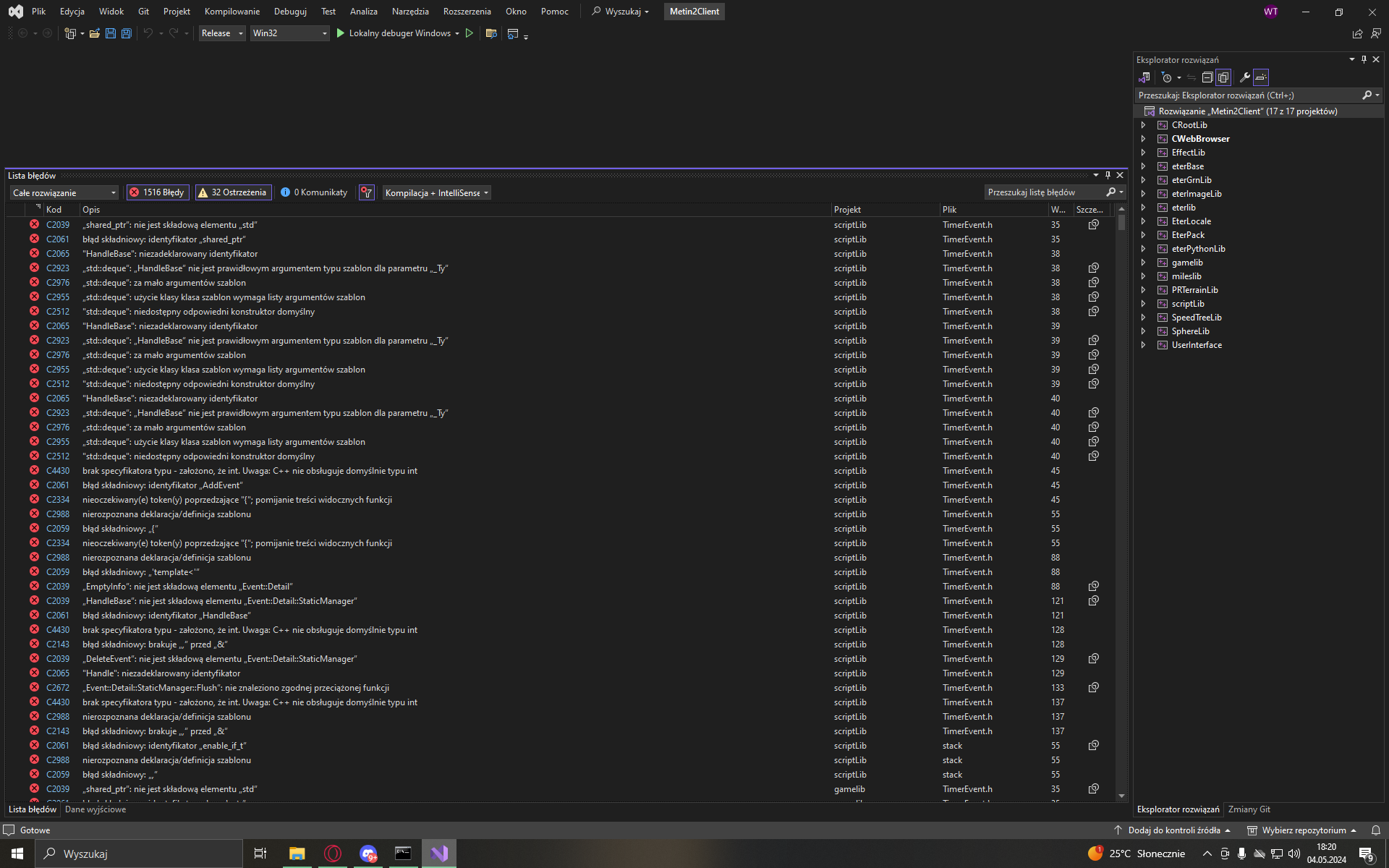Click the pending changes filter clock icon

point(1166,77)
